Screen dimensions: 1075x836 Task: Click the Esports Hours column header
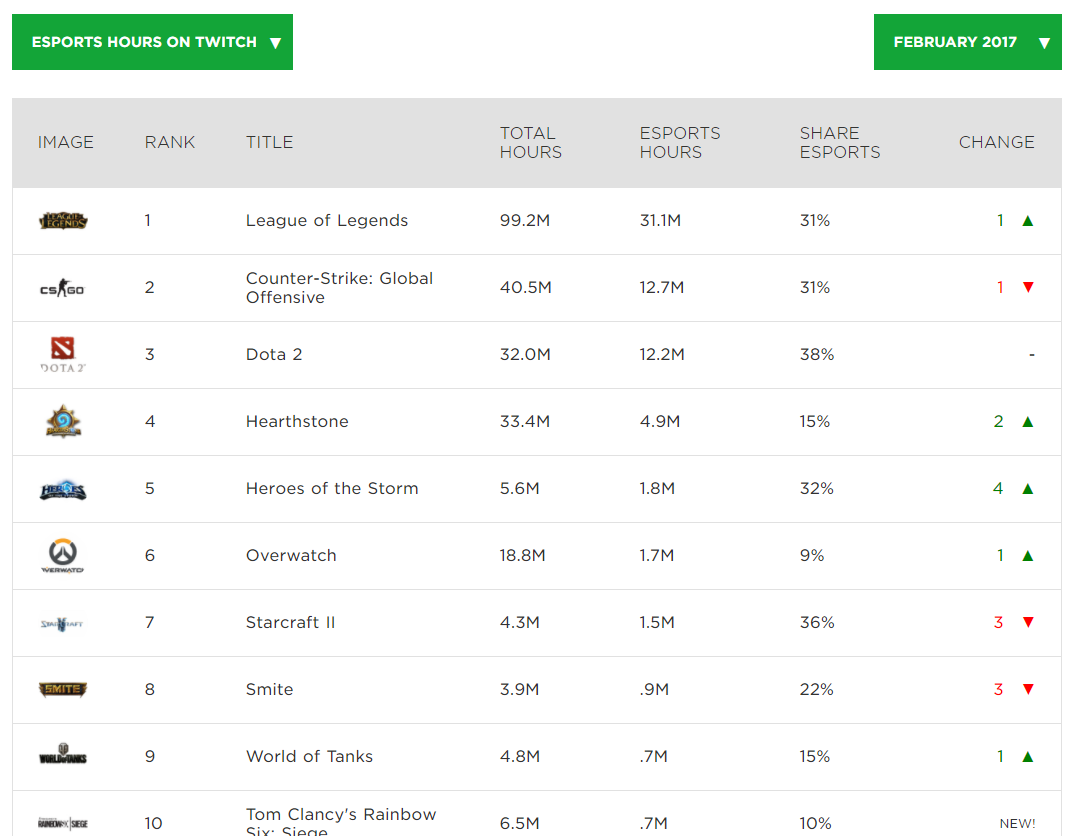[680, 142]
